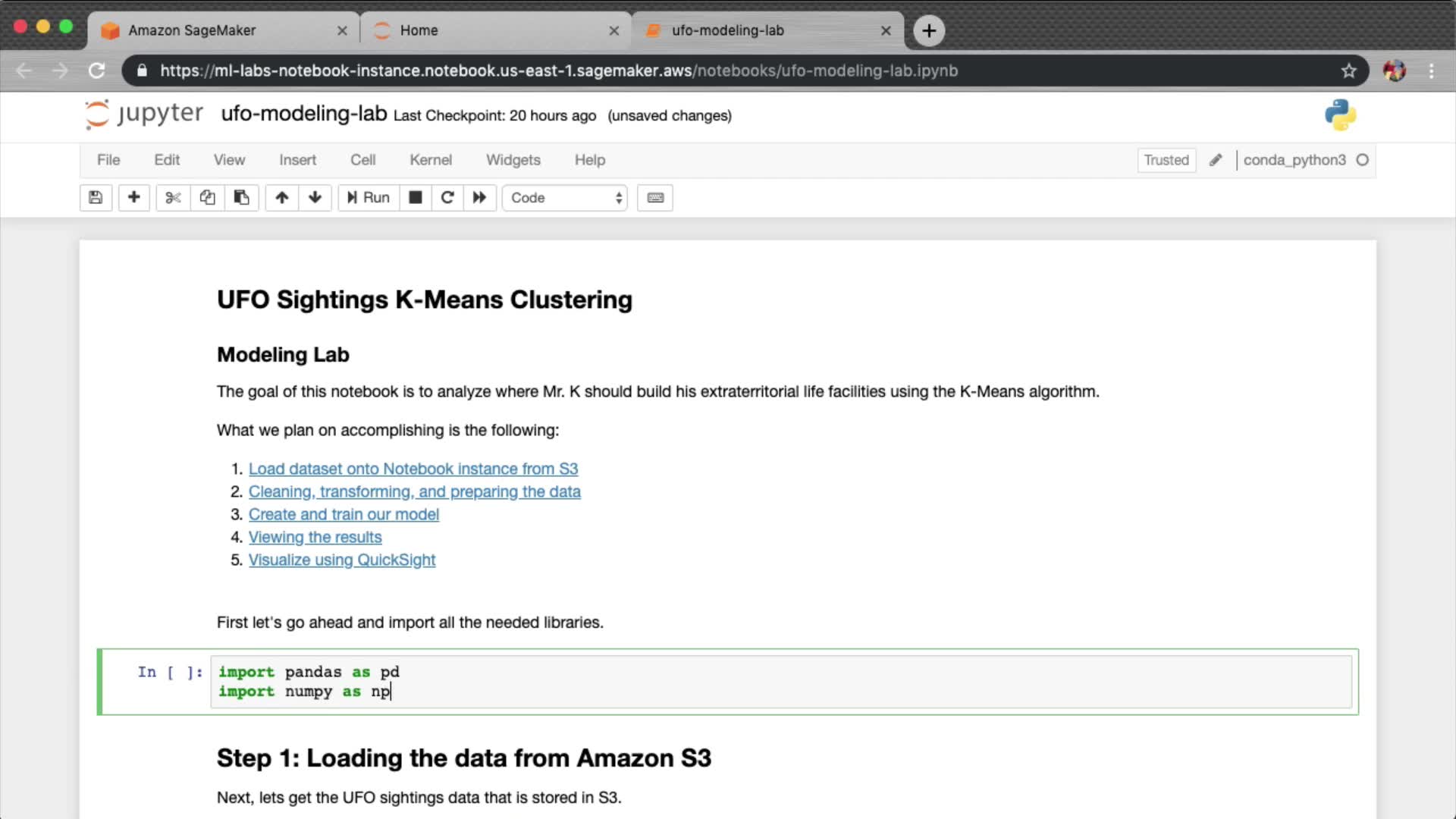Click the Visualize using QuickSight link
Image resolution: width=1456 pixels, height=819 pixels.
coord(341,560)
